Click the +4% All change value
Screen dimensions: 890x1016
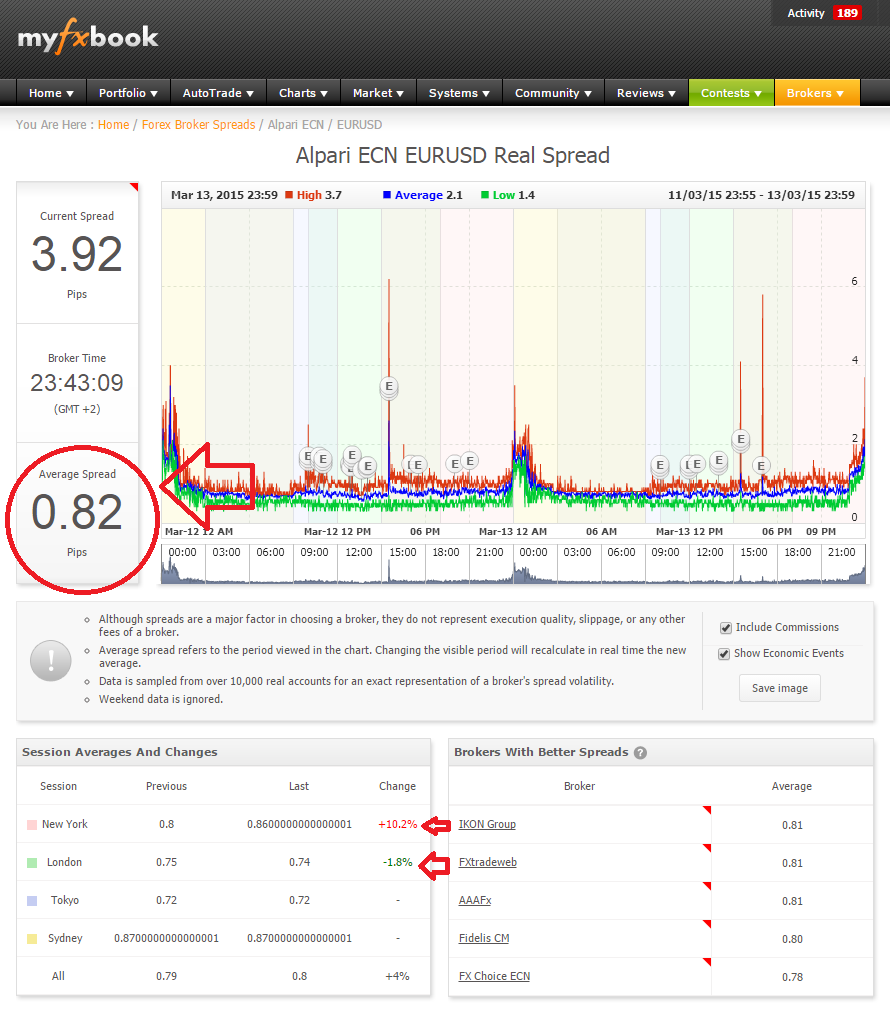[397, 976]
